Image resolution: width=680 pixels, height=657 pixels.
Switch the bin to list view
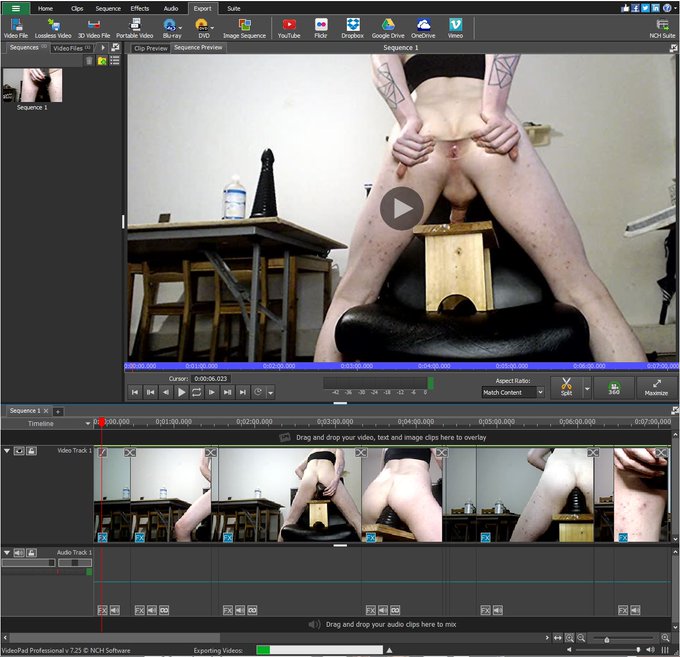[115, 61]
